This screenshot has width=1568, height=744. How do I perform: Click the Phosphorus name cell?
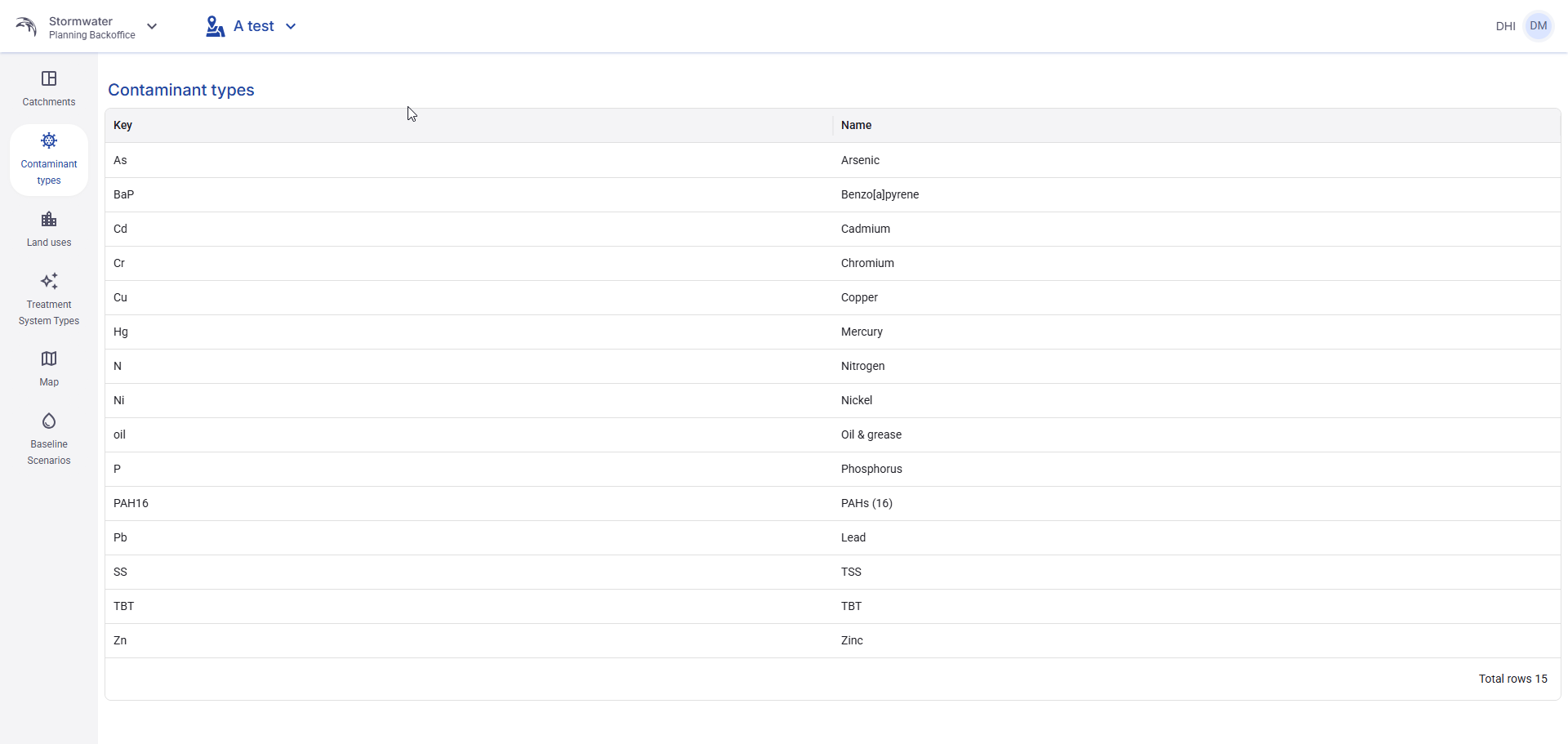pyautogui.click(x=1196, y=469)
